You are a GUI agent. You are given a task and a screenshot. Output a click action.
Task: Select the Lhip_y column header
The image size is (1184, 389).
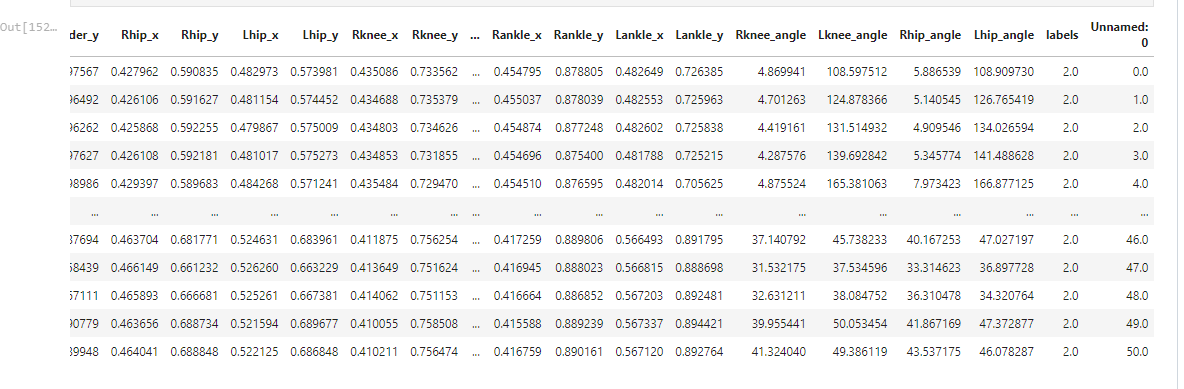(320, 35)
